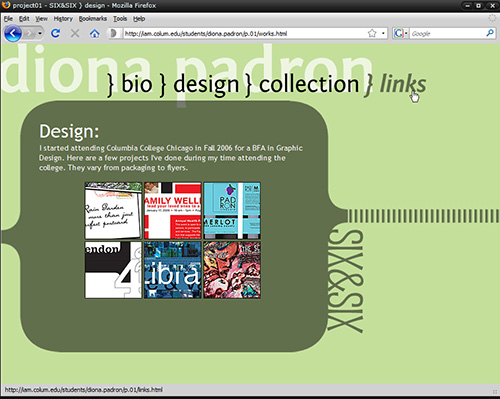Open the address bar history dropdown
Image resolution: width=500 pixels, height=399 pixels.
pyautogui.click(x=383, y=33)
